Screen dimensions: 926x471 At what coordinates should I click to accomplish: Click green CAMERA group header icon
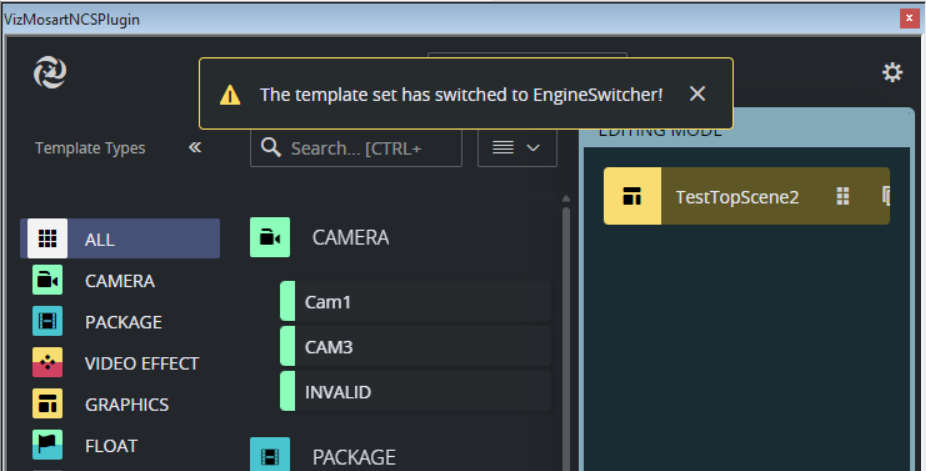tap(270, 237)
